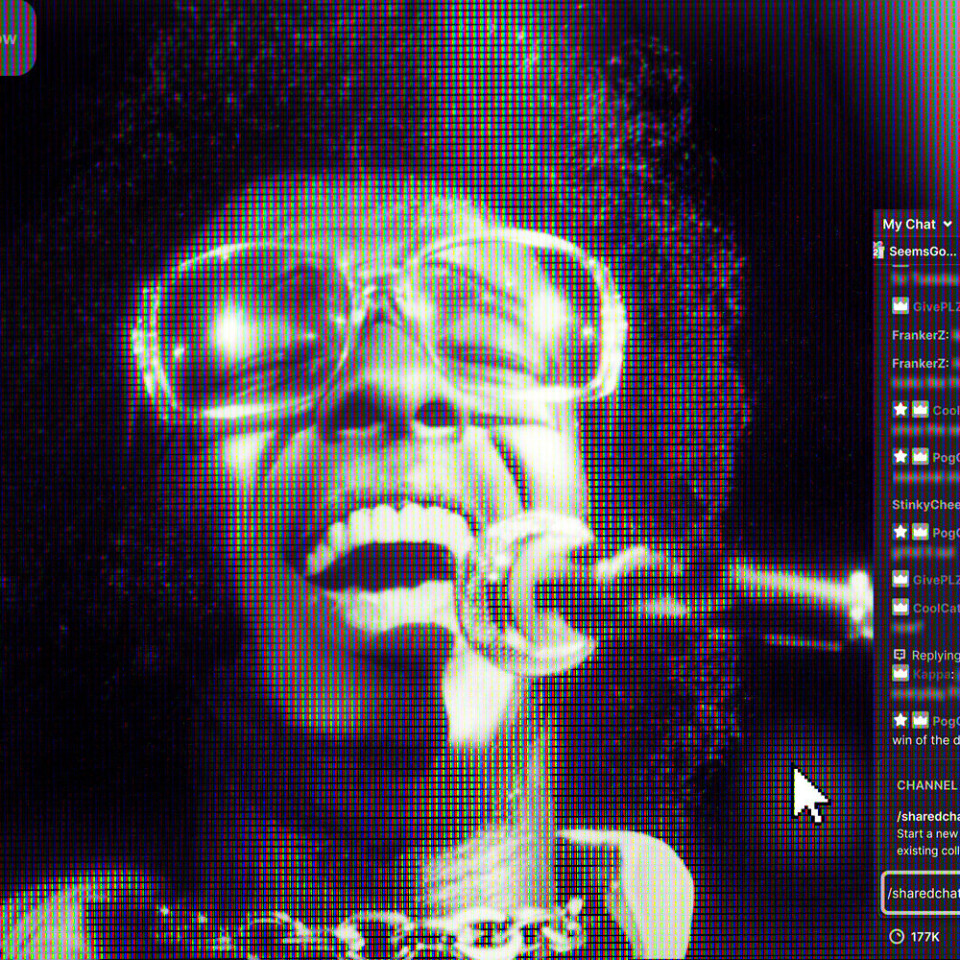Click the StinkyChee... username in chat

(925, 505)
